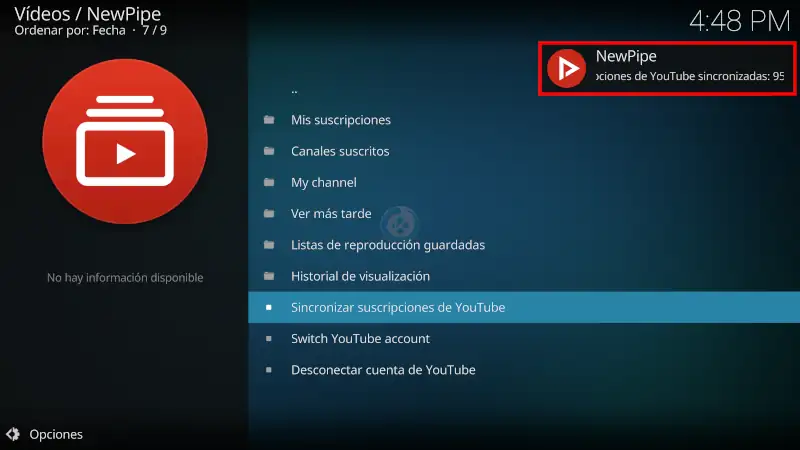Viewport: 800px width, 450px height.
Task: Open Listas de reproducción guardadas
Action: 524,245
